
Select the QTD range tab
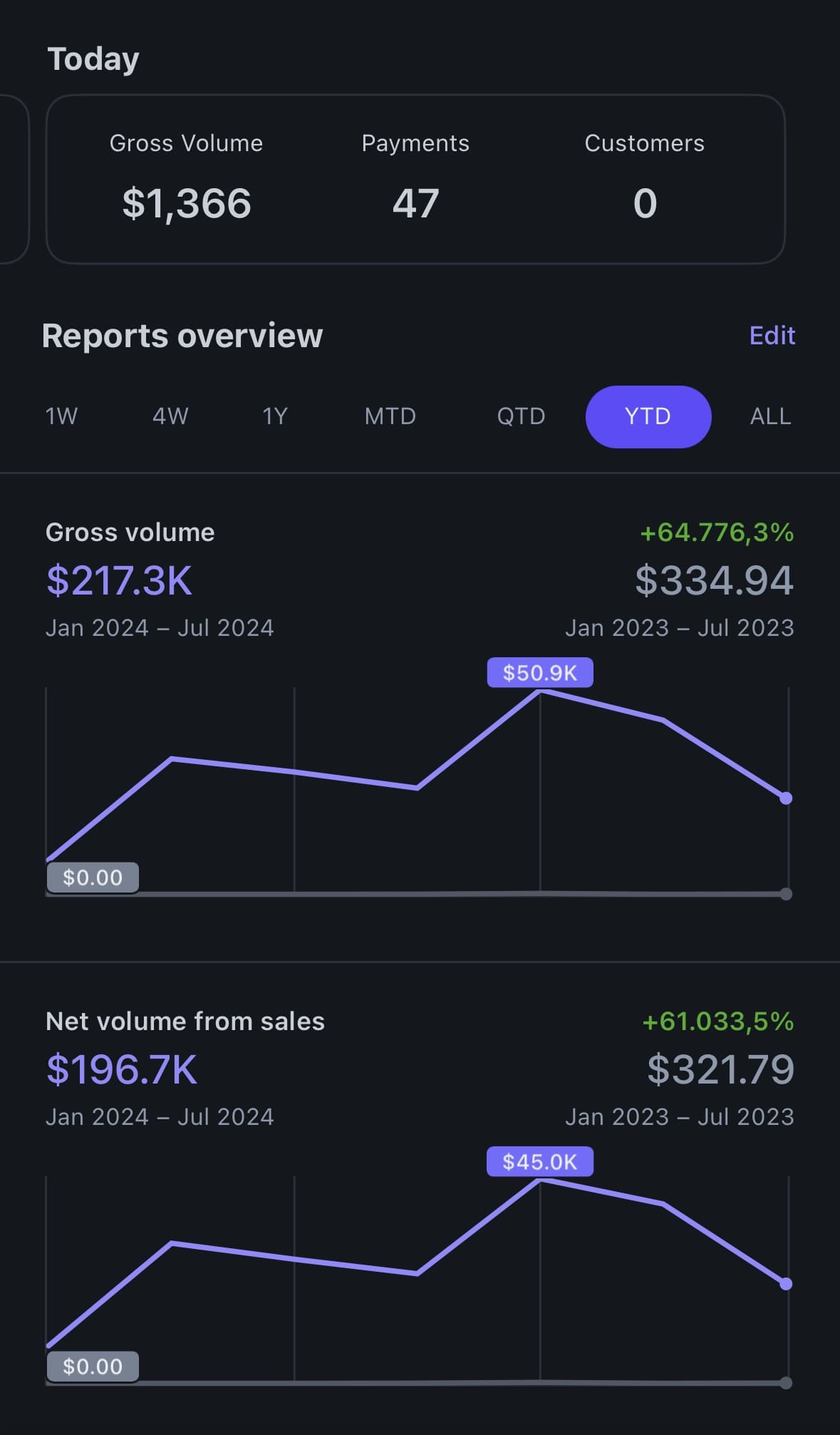521,416
